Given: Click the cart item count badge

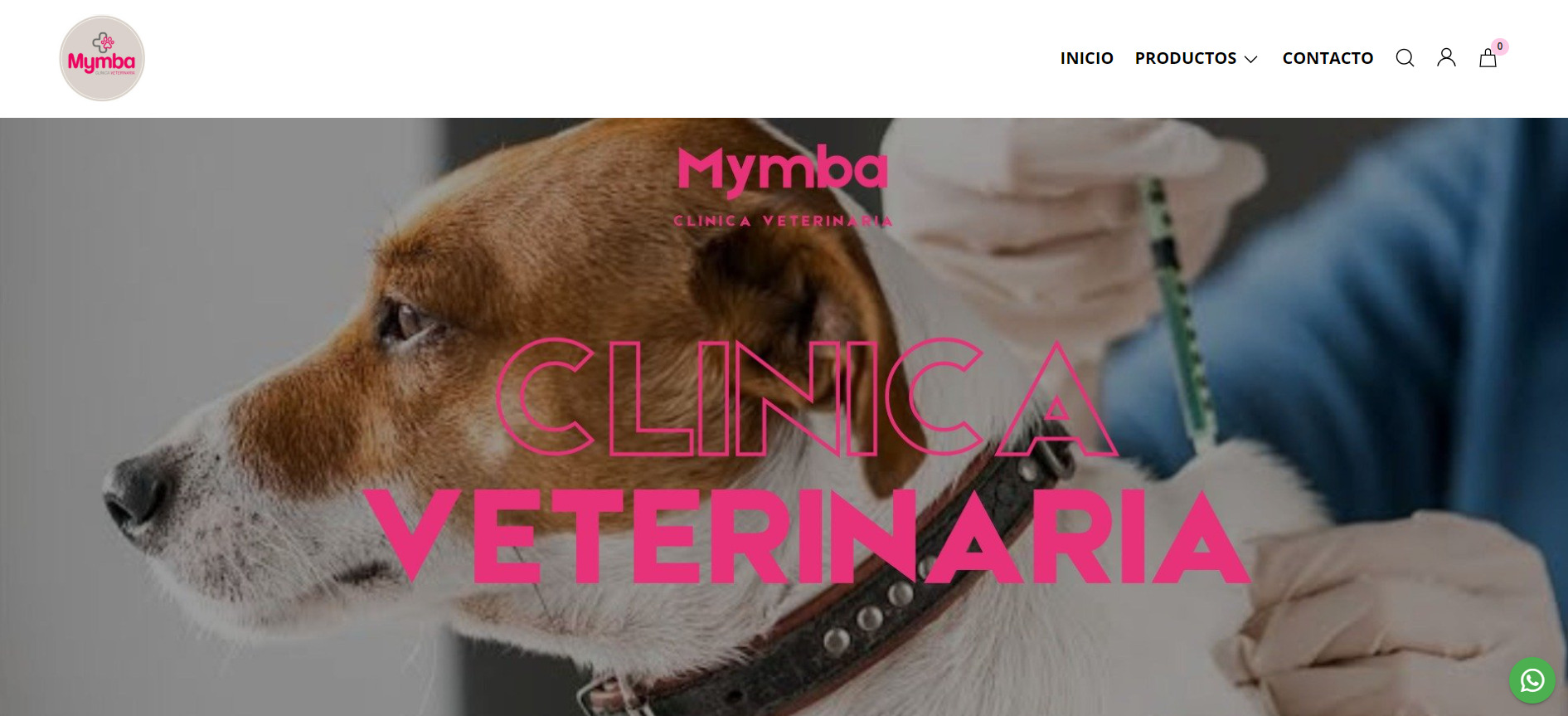Looking at the screenshot, I should pos(1499,46).
